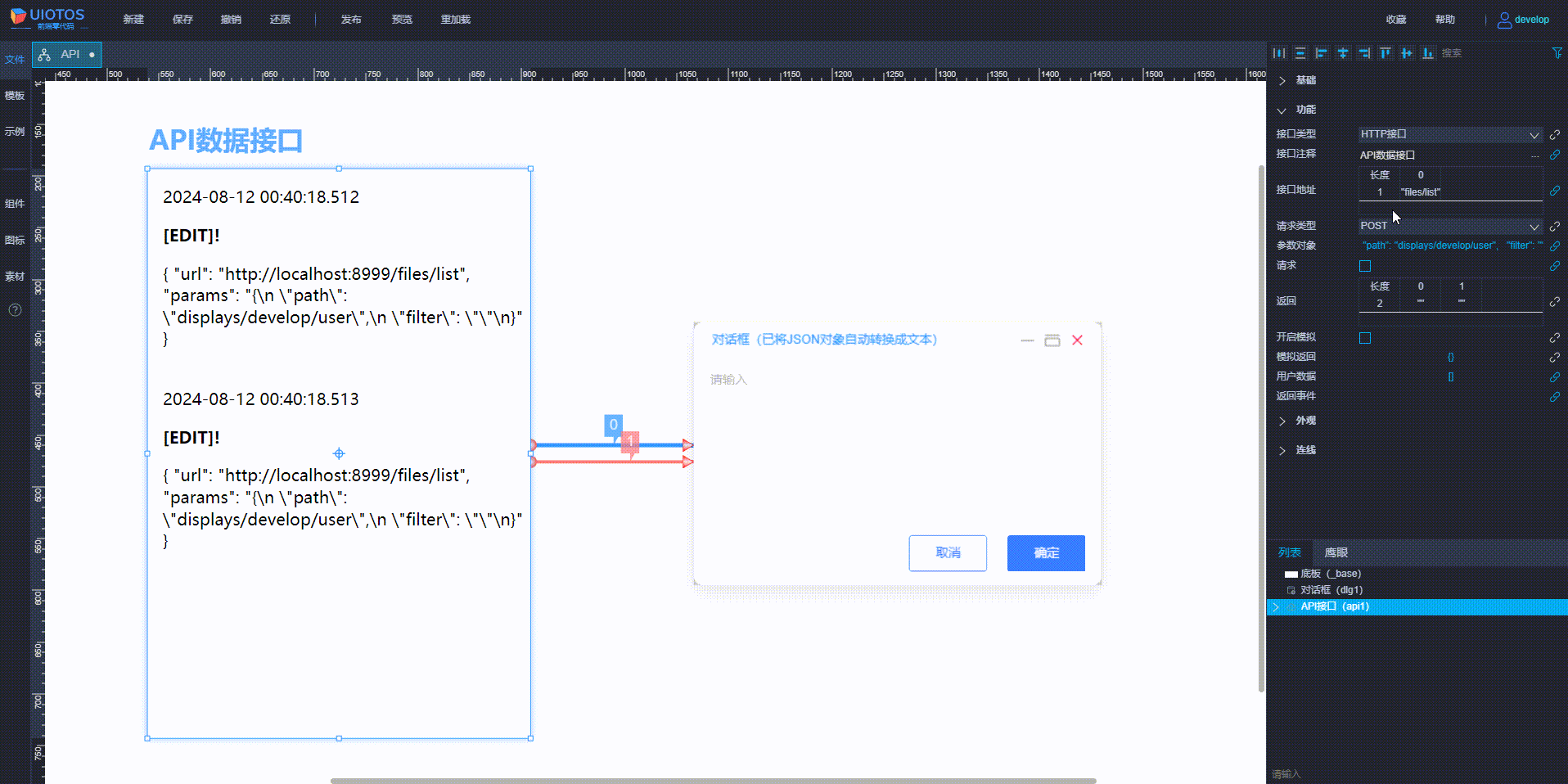This screenshot has height=784, width=1568.
Task: Click the maximize icon on the dialog component
Action: [1052, 340]
